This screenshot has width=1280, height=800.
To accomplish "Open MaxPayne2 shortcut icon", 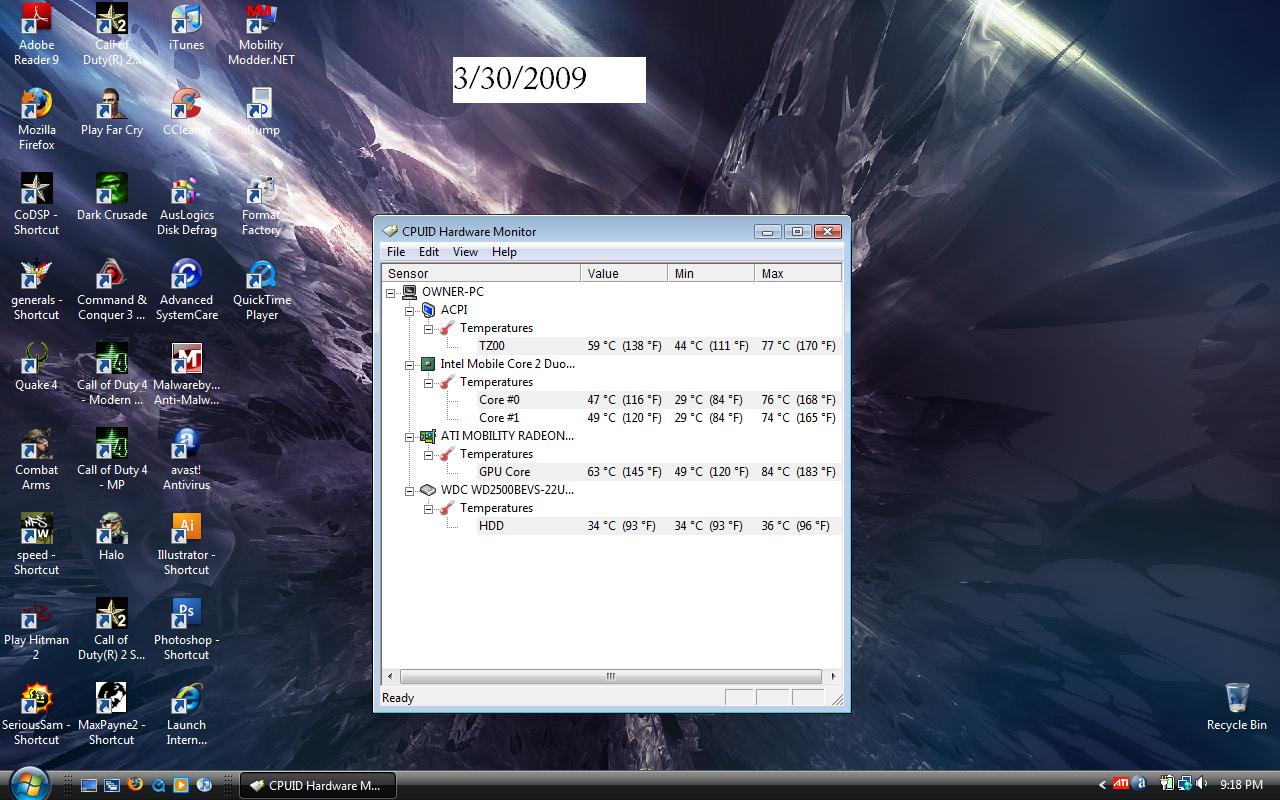I will tap(111, 714).
